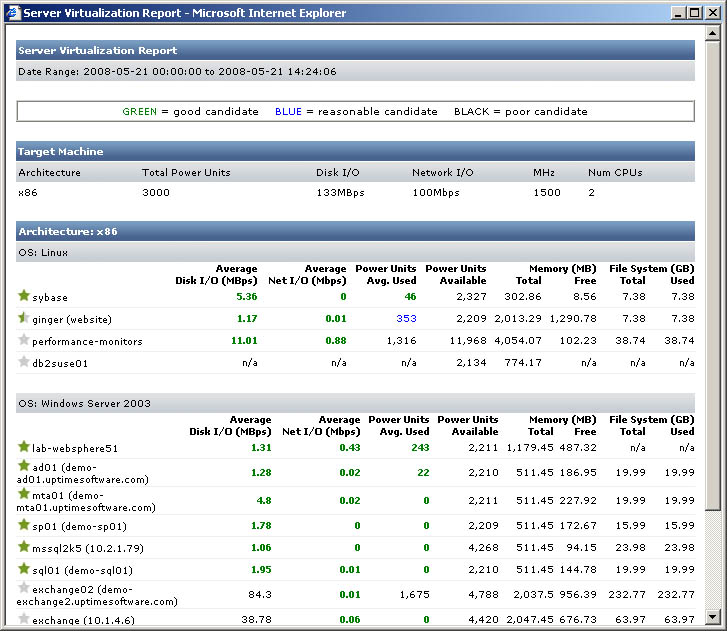Click the green star next to mta01
Image resolution: width=727 pixels, height=631 pixels.
pyautogui.click(x=24, y=493)
